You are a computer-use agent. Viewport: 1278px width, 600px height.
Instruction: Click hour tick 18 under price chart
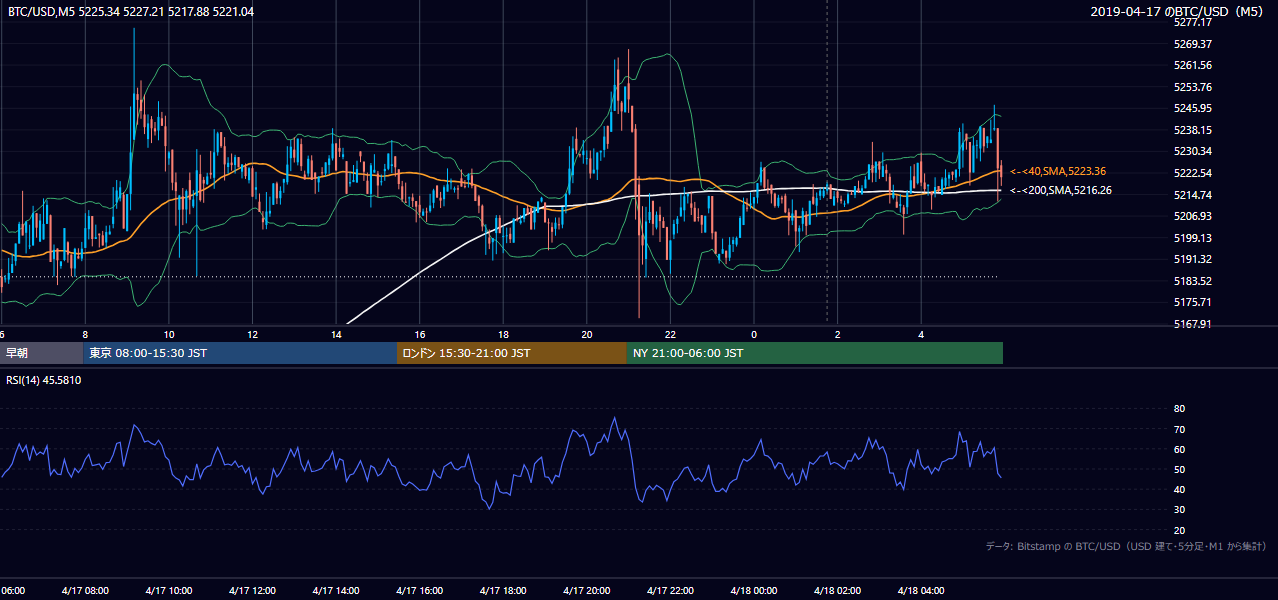503,334
